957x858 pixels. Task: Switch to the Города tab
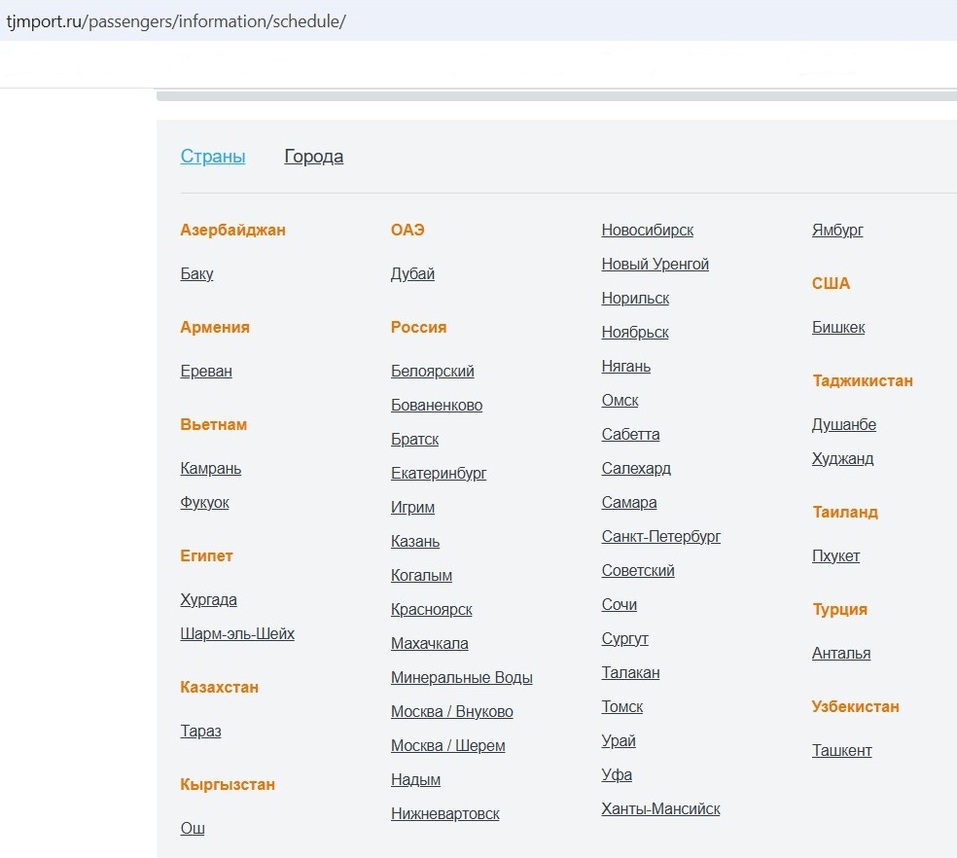click(313, 156)
